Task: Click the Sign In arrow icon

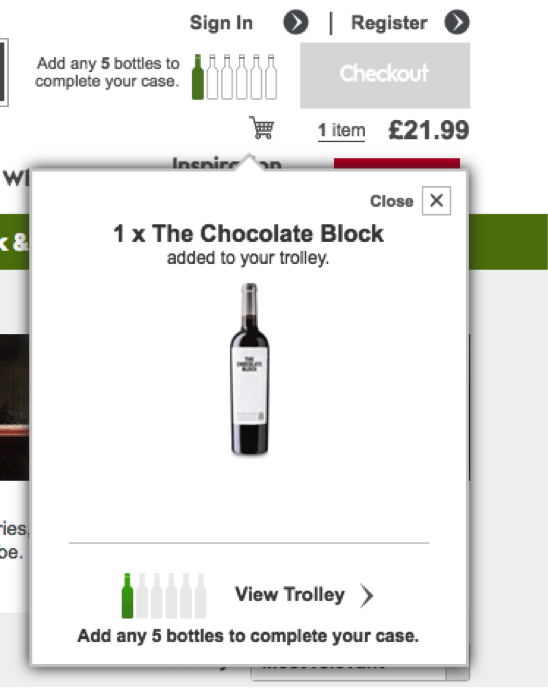Action: pyautogui.click(x=296, y=22)
